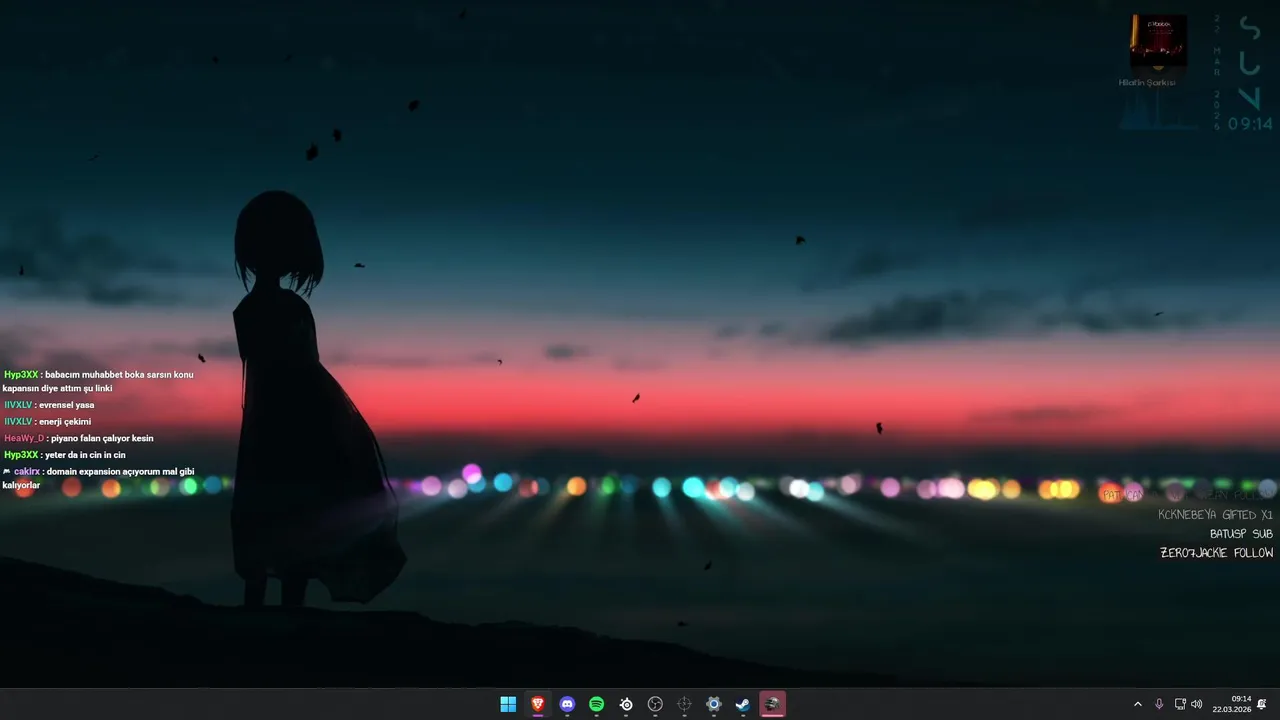Open the notifications bell icon
The height and width of the screenshot is (720, 1280).
1262,704
